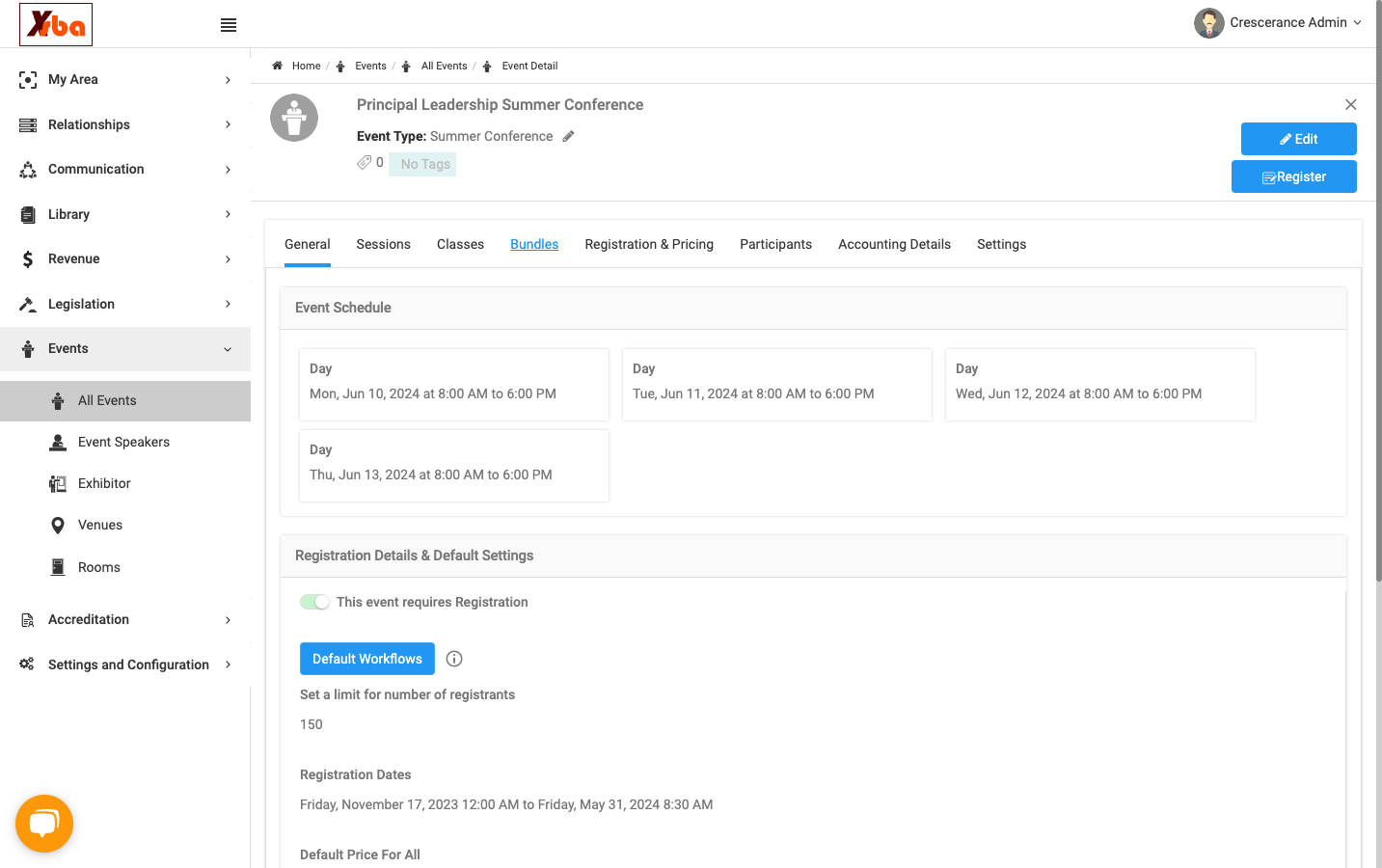Click the tag icon next to 0
The width and height of the screenshot is (1382, 868).
coord(364,162)
